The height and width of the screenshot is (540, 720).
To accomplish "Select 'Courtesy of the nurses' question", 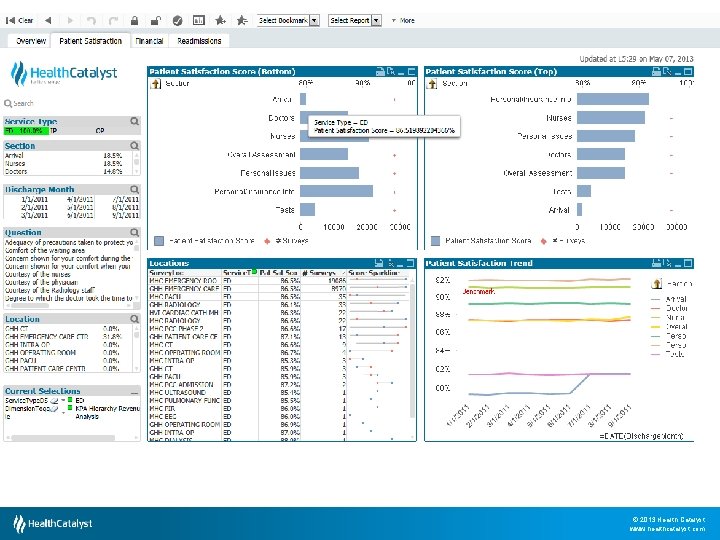I will (x=38, y=274).
